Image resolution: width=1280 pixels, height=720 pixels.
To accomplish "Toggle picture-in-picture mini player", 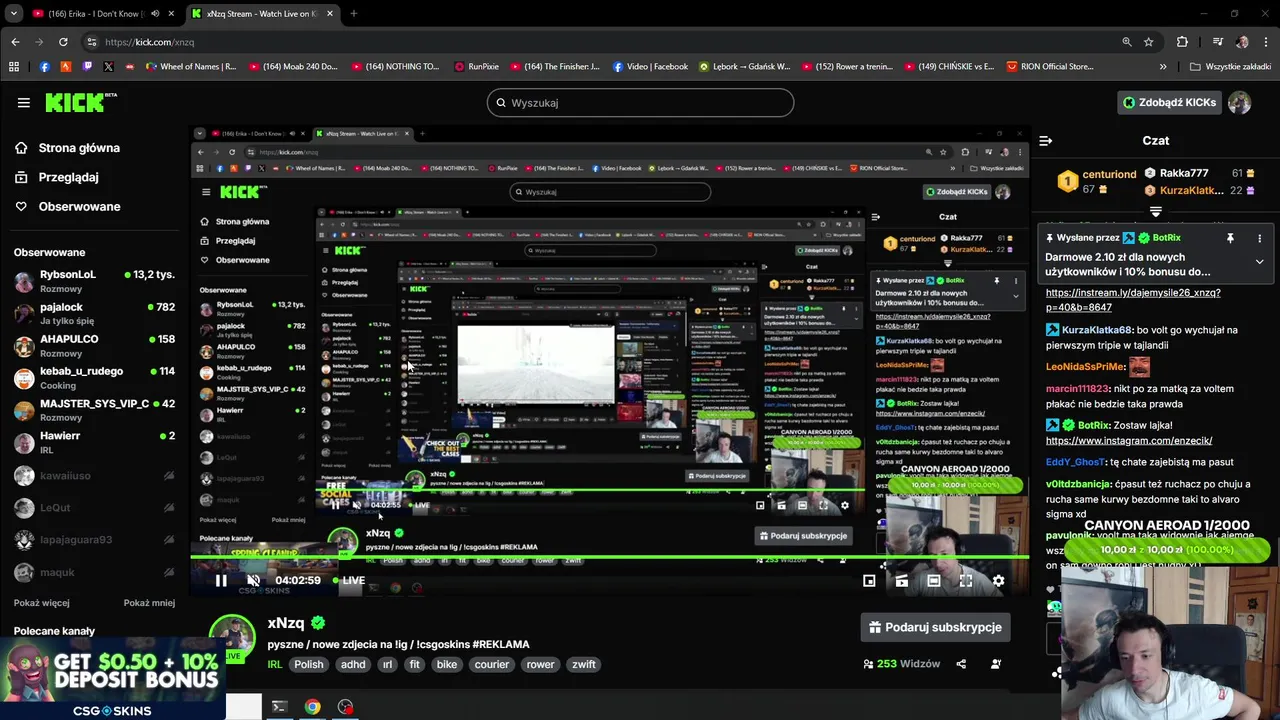I will click(869, 580).
